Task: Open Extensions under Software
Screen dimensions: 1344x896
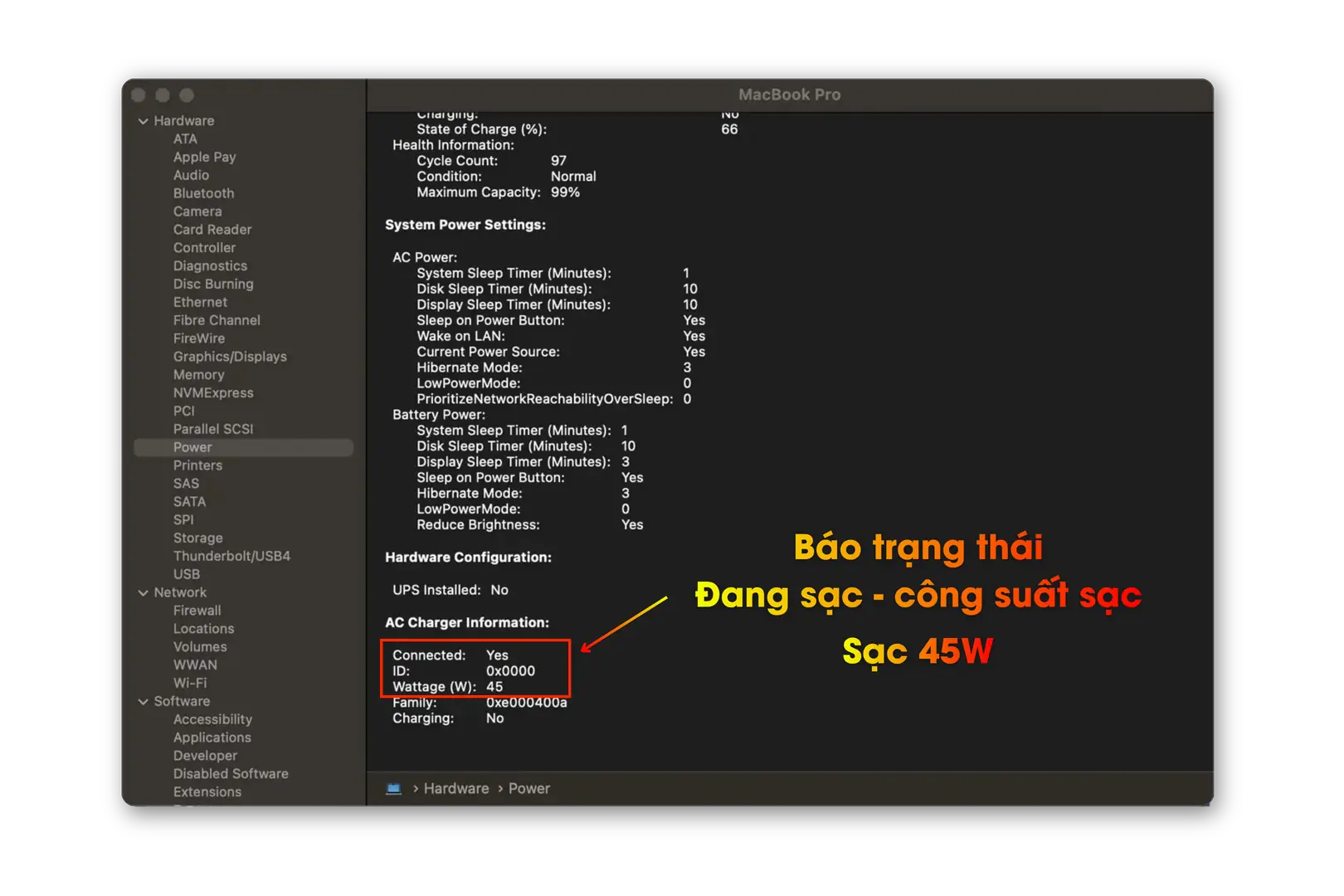Action: [207, 792]
